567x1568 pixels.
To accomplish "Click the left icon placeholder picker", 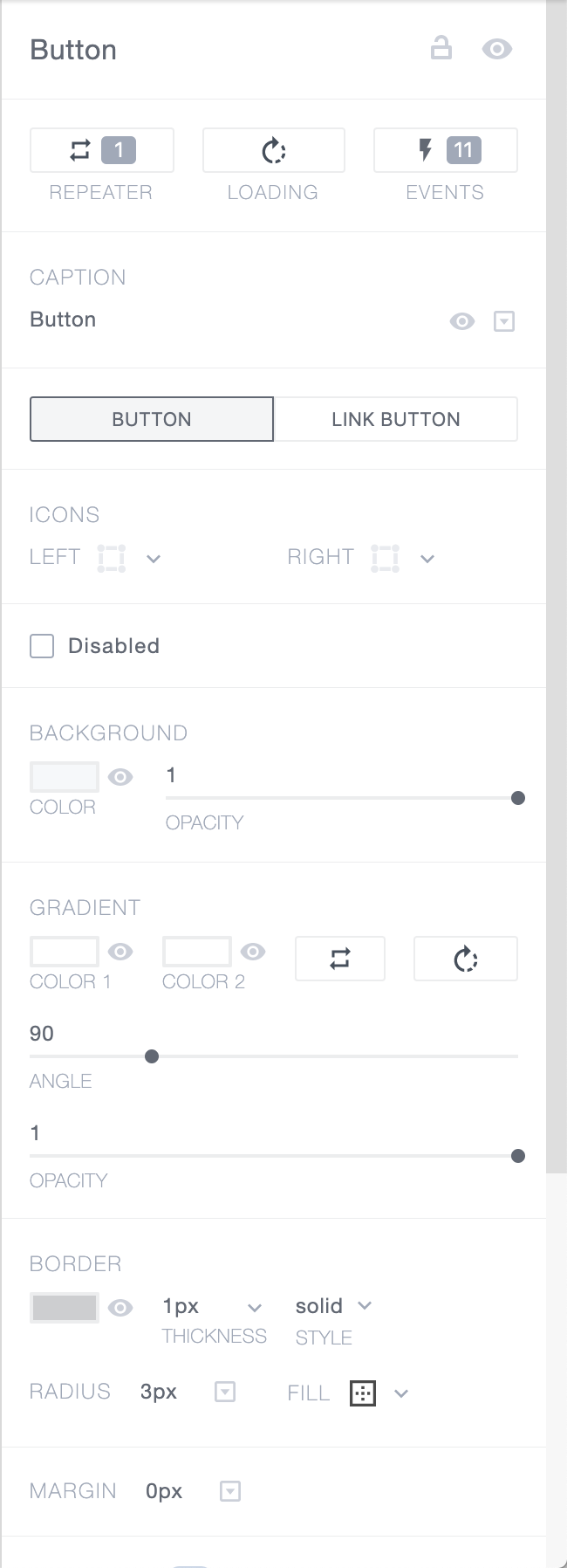I will click(x=112, y=558).
